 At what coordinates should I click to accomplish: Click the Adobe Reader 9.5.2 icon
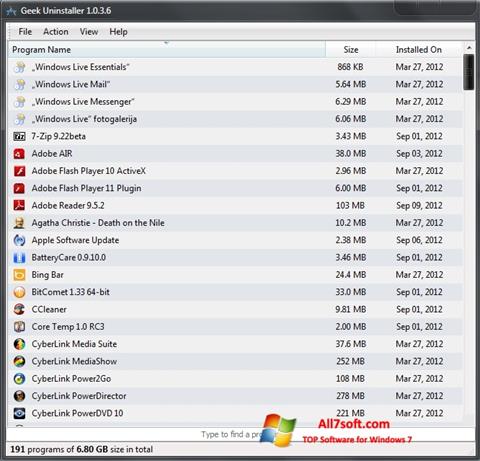pyautogui.click(x=19, y=206)
